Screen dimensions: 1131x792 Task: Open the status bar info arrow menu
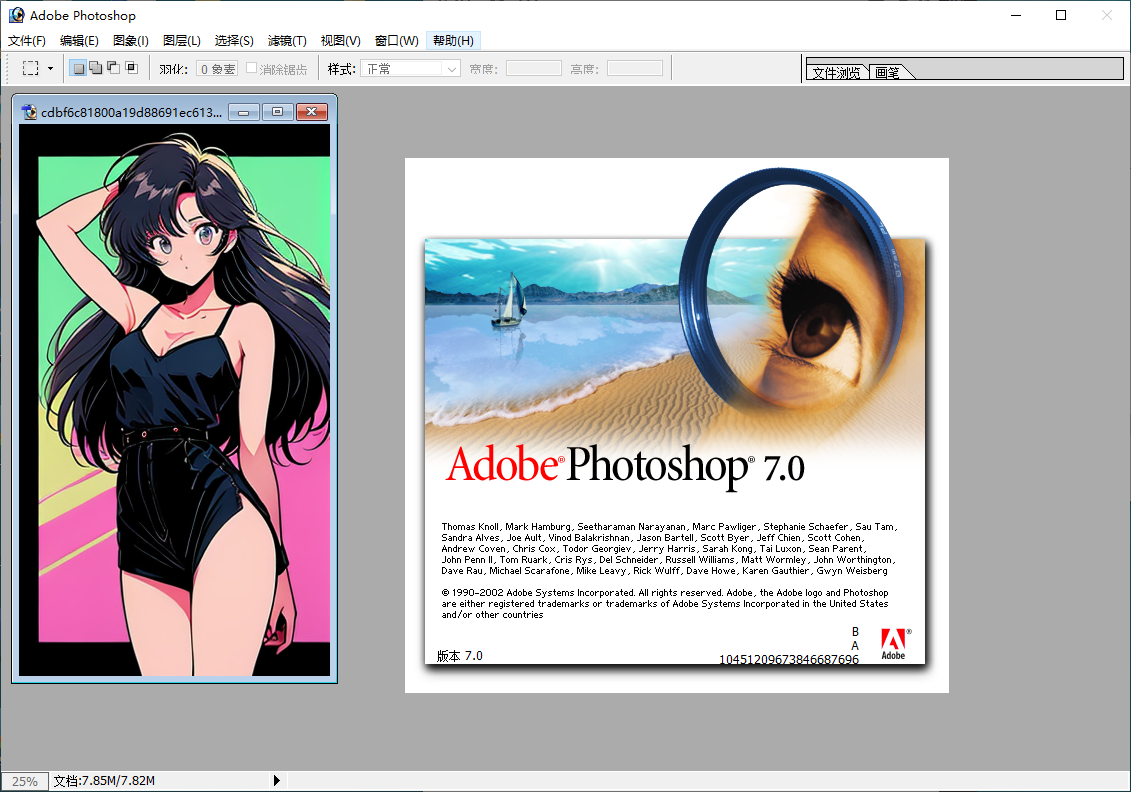point(277,781)
